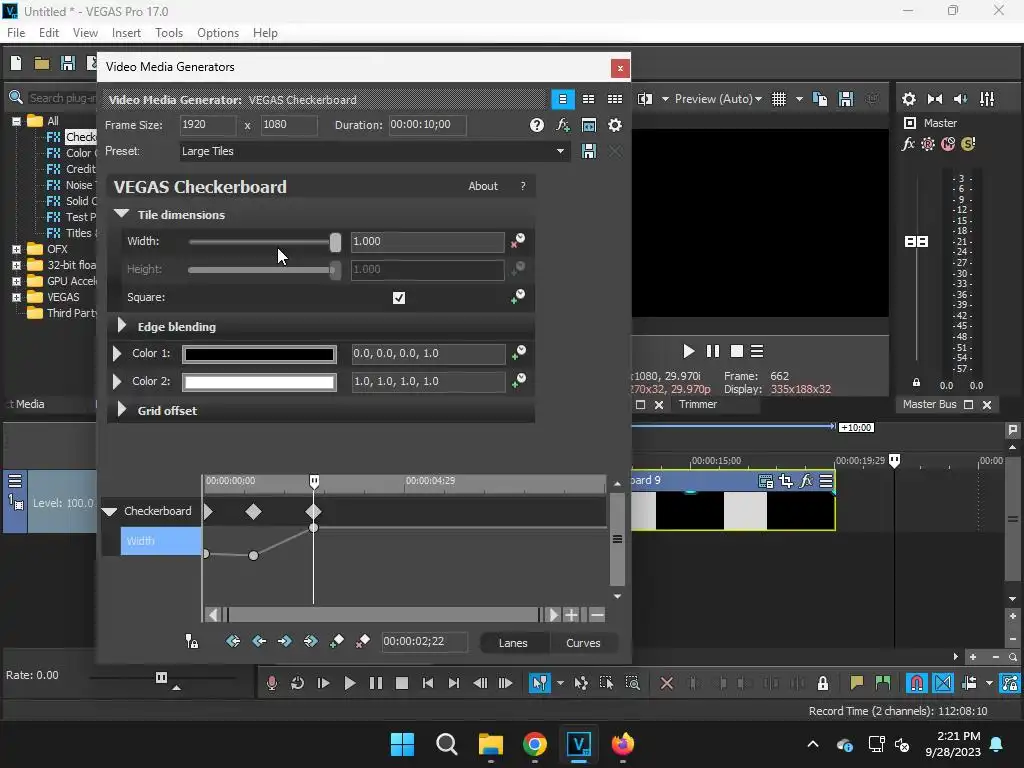Toggle animation for Square parameter
The image size is (1024, 768).
518,296
